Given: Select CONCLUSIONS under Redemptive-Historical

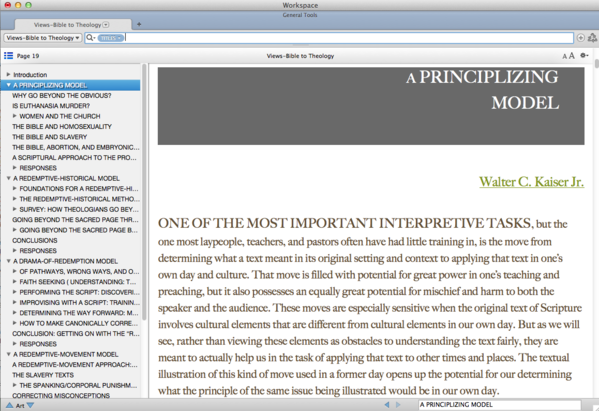Looking at the screenshot, I should tap(35, 240).
